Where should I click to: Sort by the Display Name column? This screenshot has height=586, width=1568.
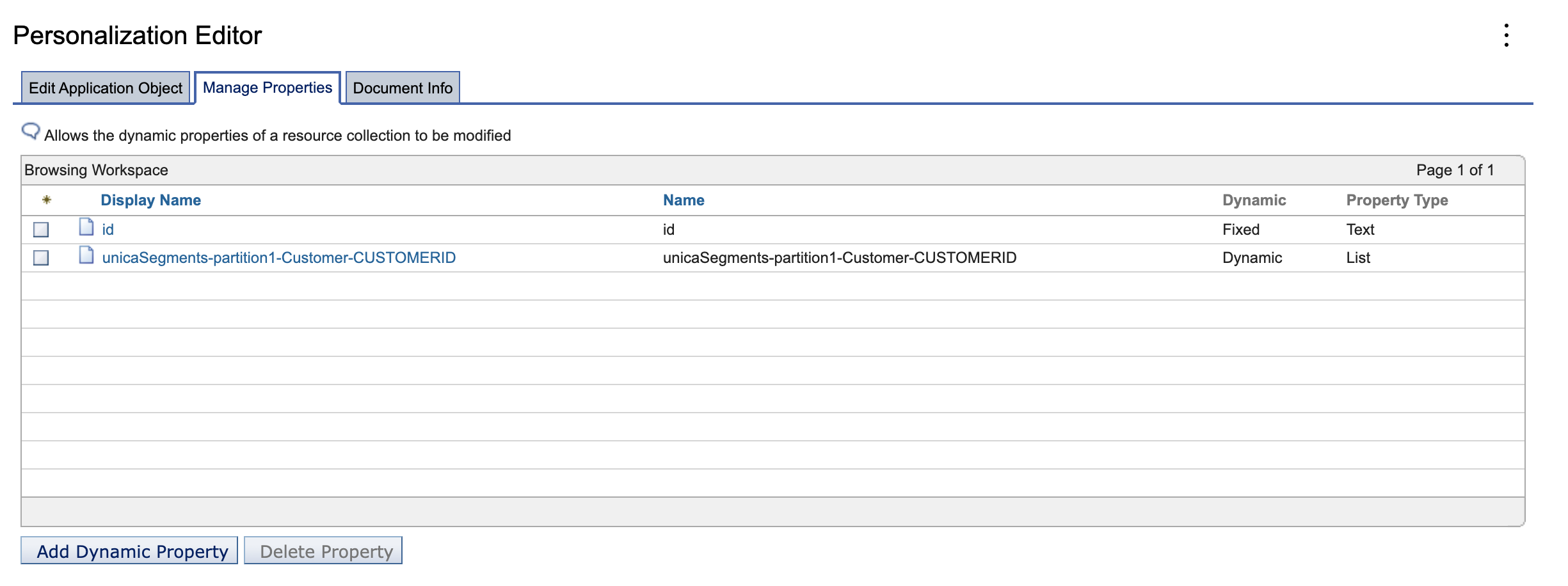click(150, 200)
